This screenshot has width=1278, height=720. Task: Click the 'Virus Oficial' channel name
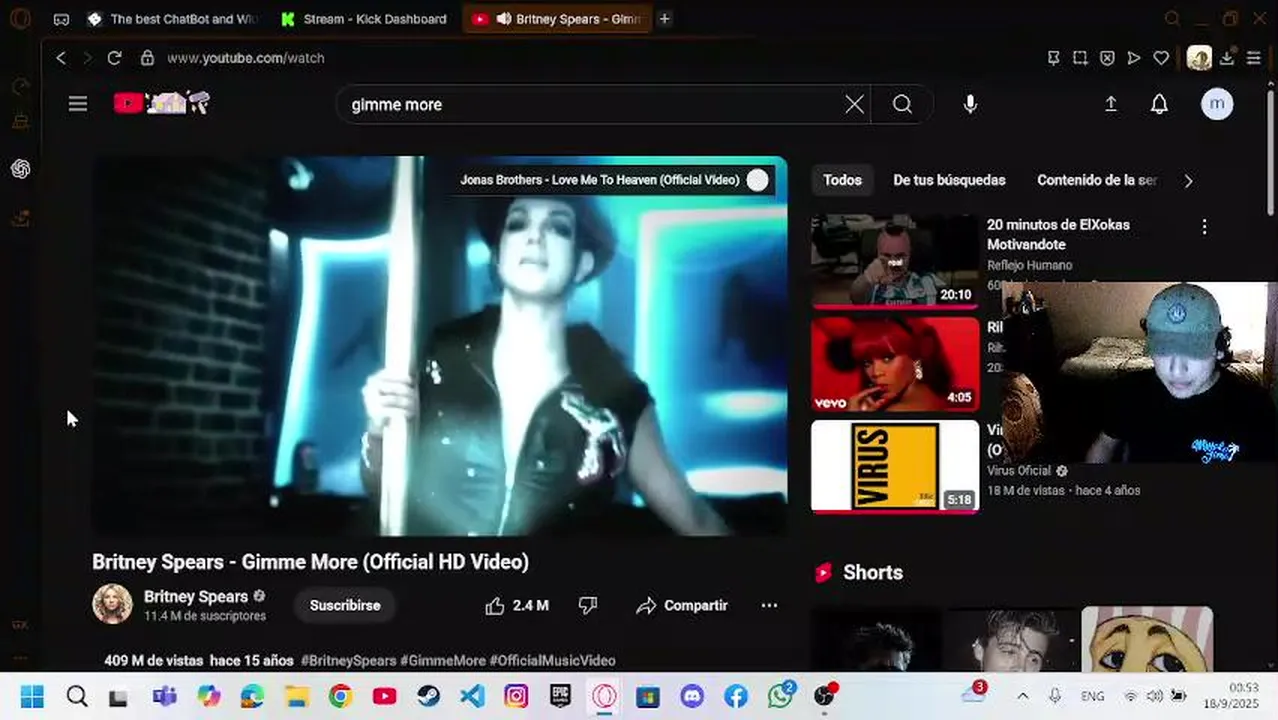(1019, 471)
